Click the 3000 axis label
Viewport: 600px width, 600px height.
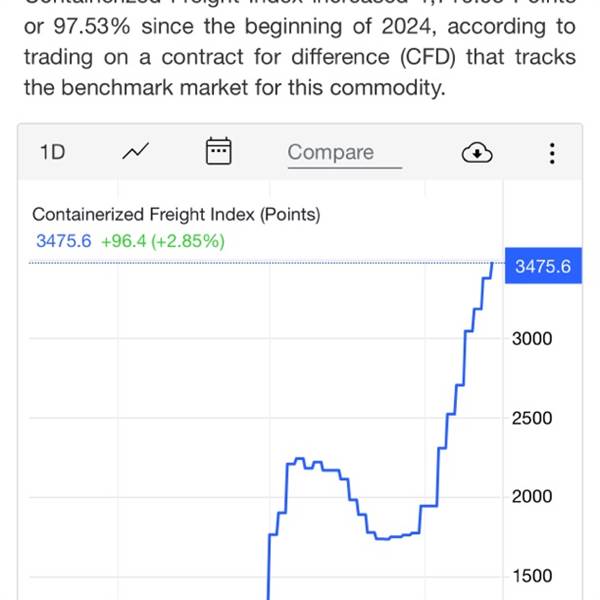tap(532, 339)
